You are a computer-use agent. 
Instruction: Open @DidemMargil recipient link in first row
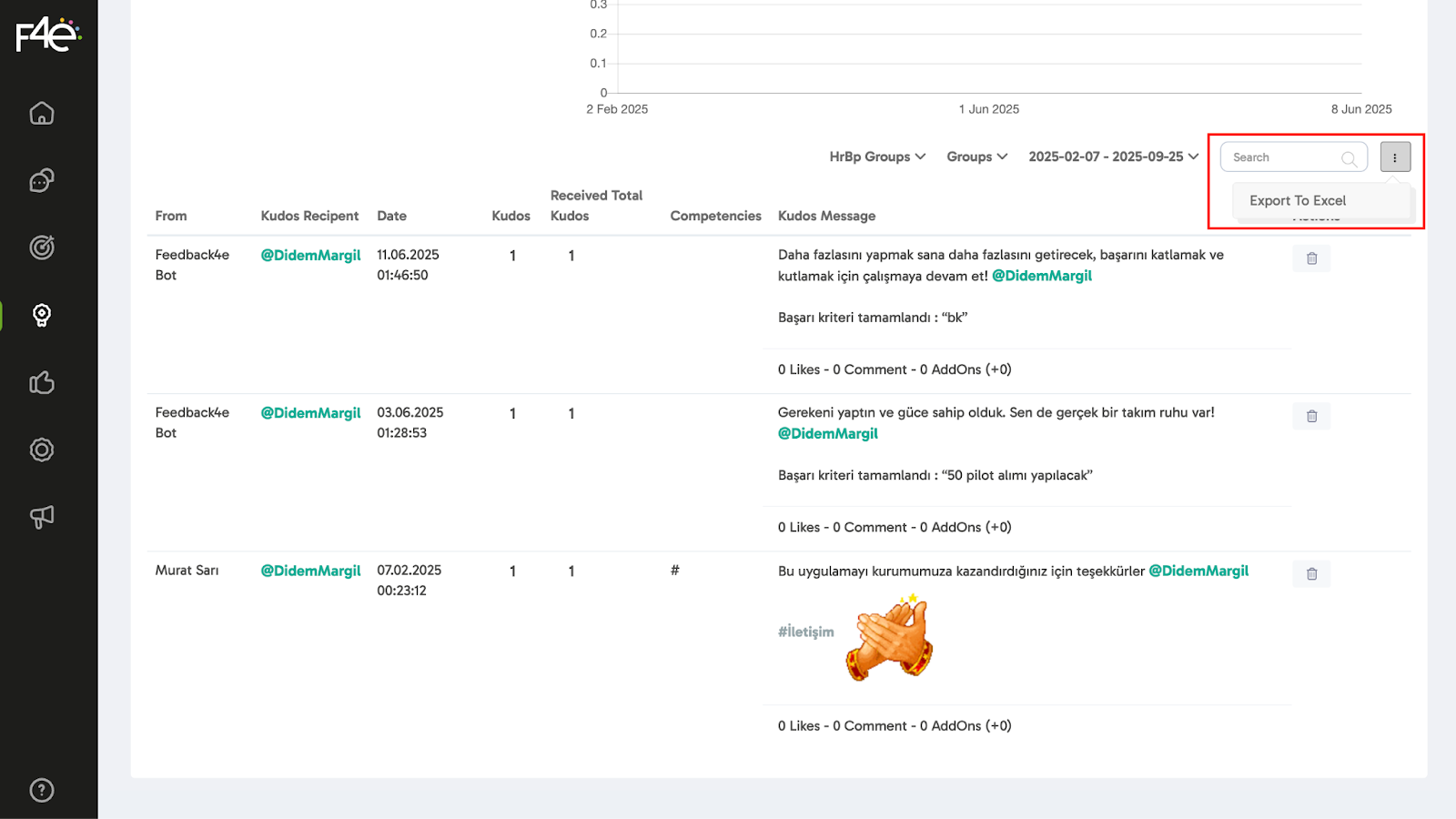coord(310,256)
